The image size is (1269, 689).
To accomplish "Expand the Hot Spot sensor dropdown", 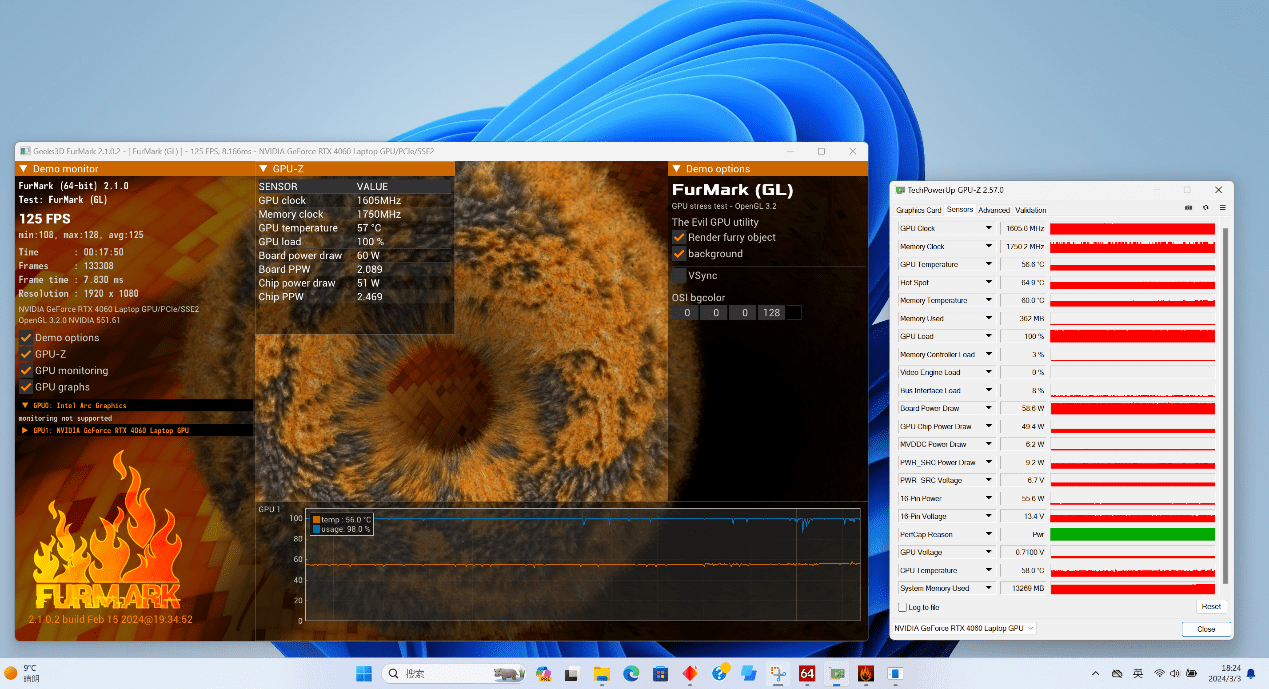I will pyautogui.click(x=989, y=283).
